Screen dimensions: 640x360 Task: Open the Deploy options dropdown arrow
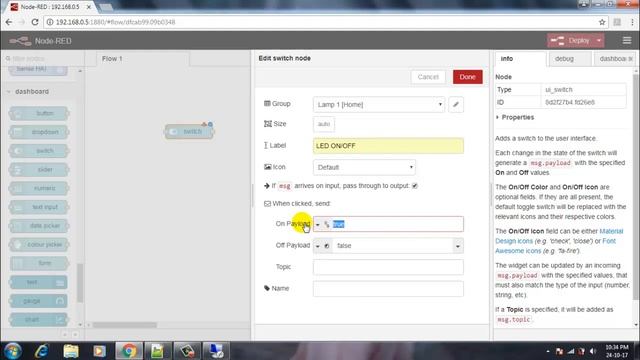coord(599,40)
